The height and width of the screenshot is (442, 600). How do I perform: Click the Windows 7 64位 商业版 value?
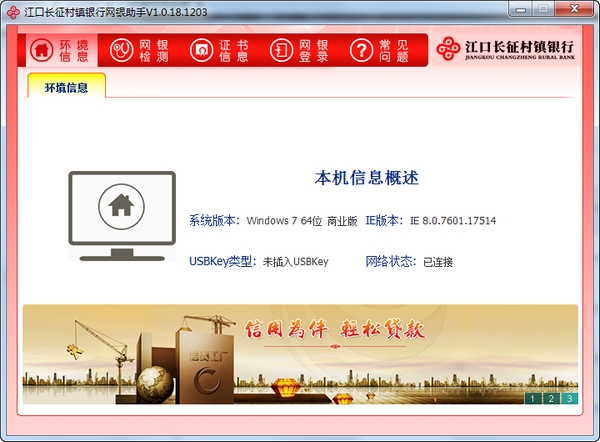click(x=302, y=221)
